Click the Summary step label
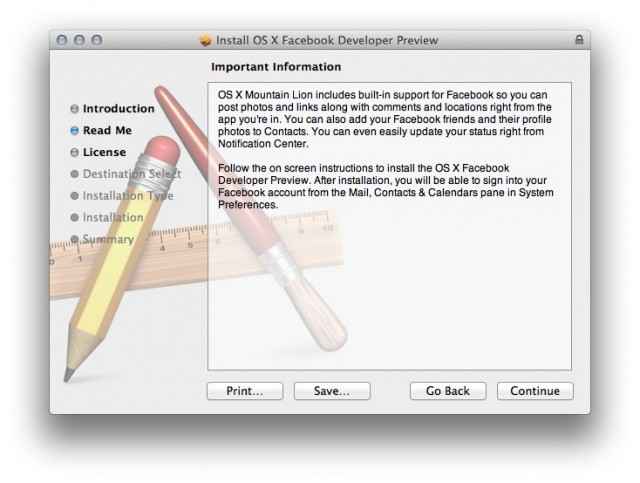This screenshot has width=640, height=483. (108, 239)
